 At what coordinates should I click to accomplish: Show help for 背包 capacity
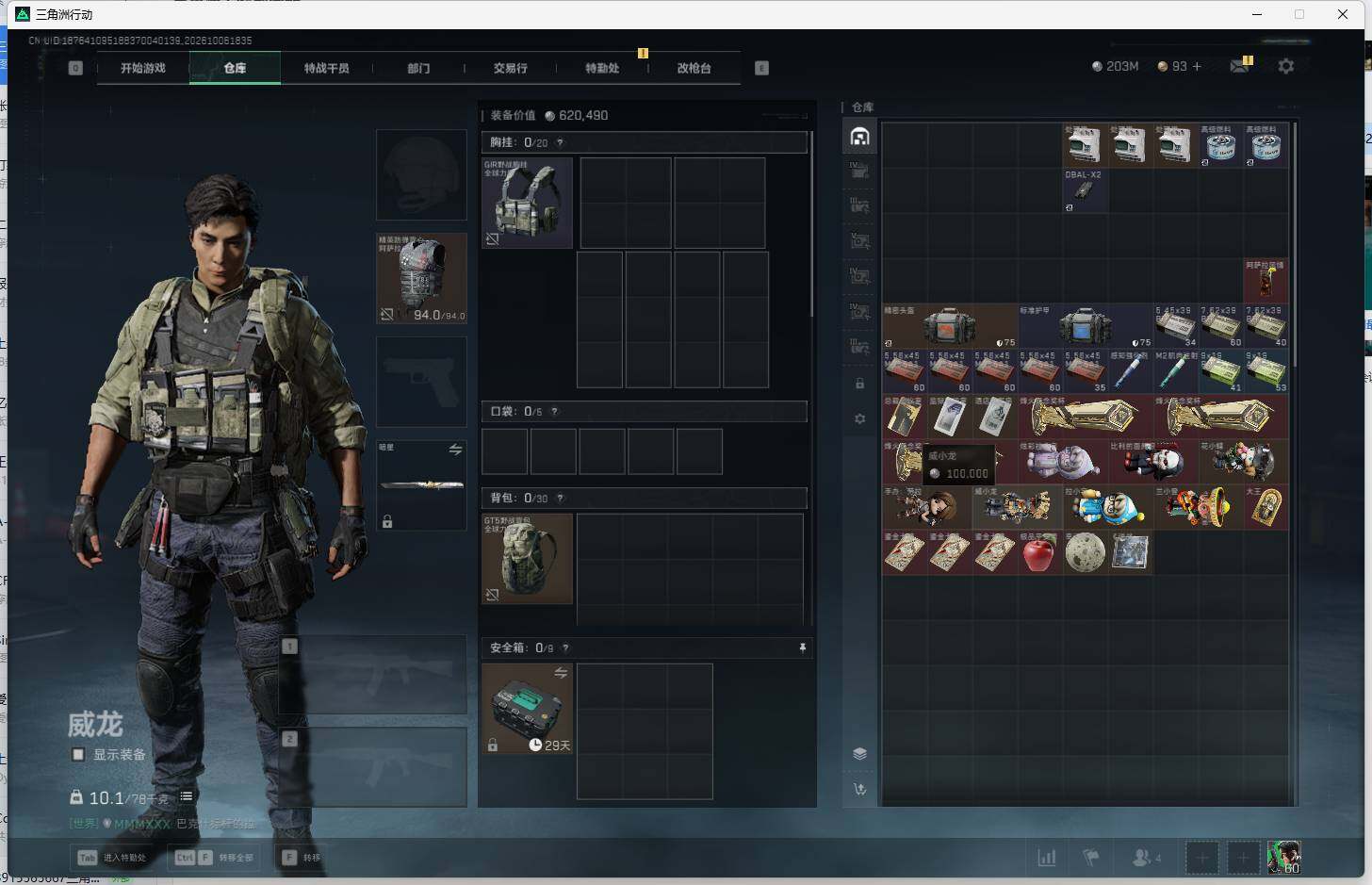(560, 498)
